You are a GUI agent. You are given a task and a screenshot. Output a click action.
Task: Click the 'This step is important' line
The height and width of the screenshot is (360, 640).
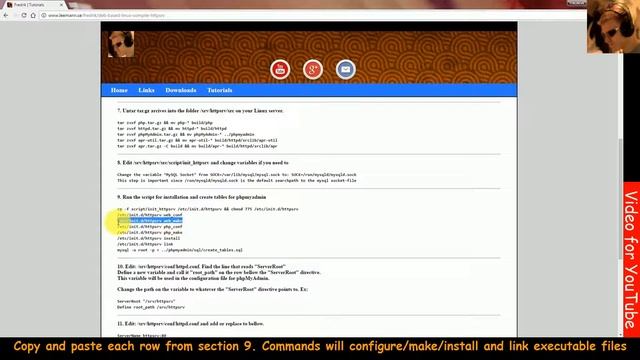237,180
